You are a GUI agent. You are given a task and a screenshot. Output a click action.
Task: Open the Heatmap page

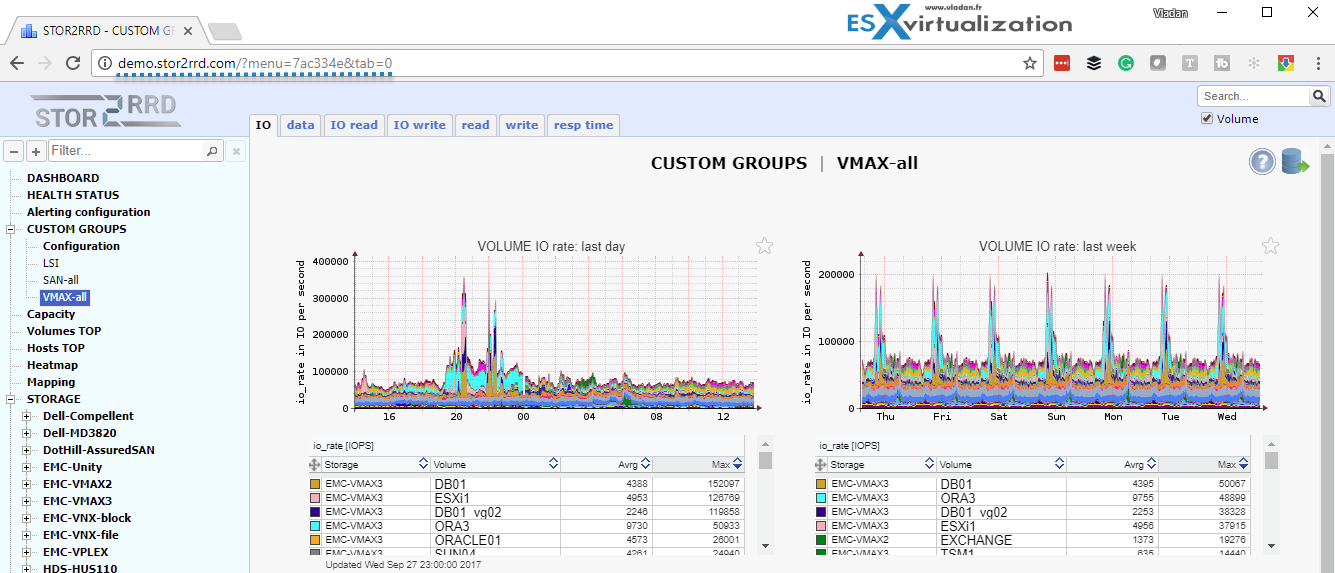52,365
